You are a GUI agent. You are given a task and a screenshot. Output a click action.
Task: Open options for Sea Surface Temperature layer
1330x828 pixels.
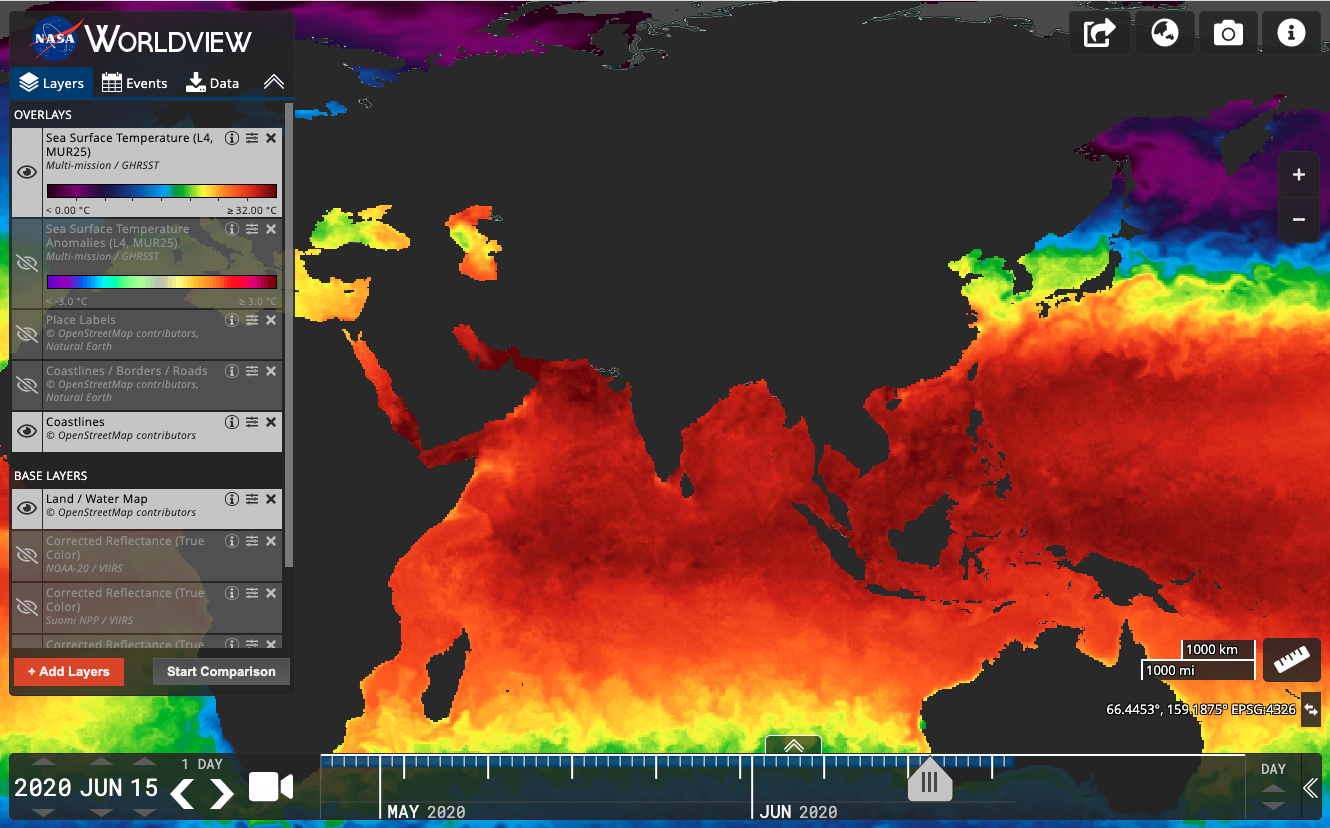pos(252,138)
